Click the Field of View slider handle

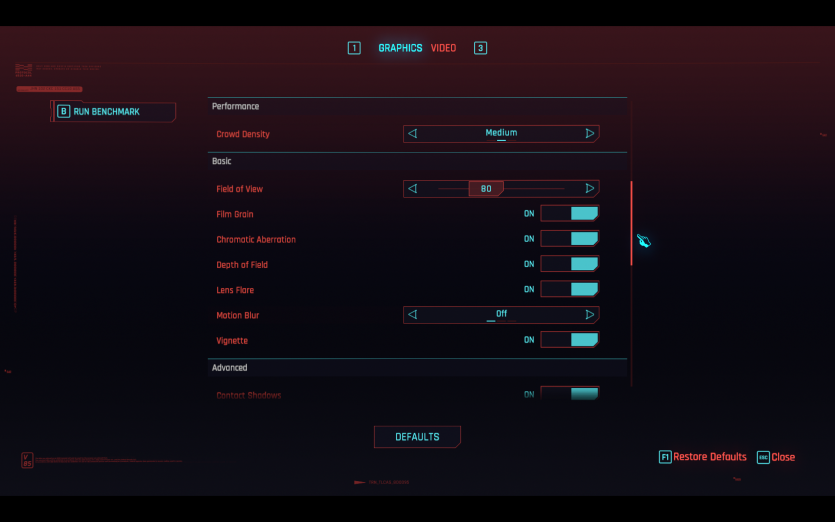[x=486, y=189]
